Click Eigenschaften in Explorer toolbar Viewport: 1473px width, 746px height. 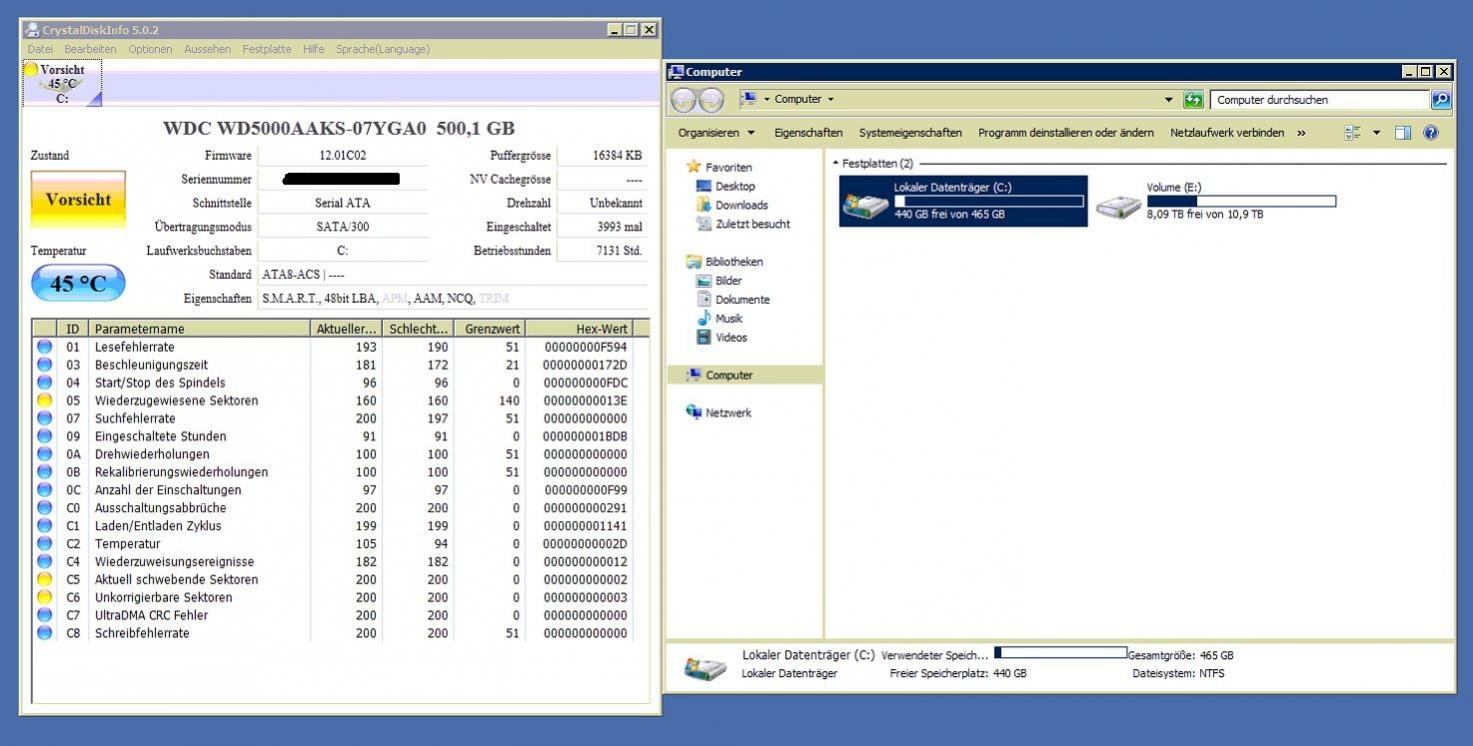[808, 133]
